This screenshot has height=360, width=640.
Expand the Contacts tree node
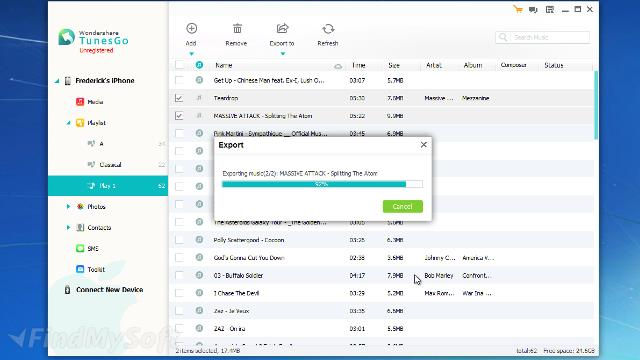point(68,227)
